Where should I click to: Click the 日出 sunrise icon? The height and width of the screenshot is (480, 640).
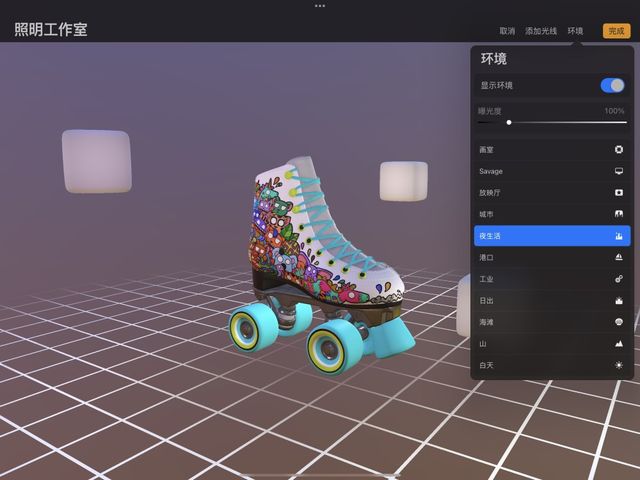[619, 300]
